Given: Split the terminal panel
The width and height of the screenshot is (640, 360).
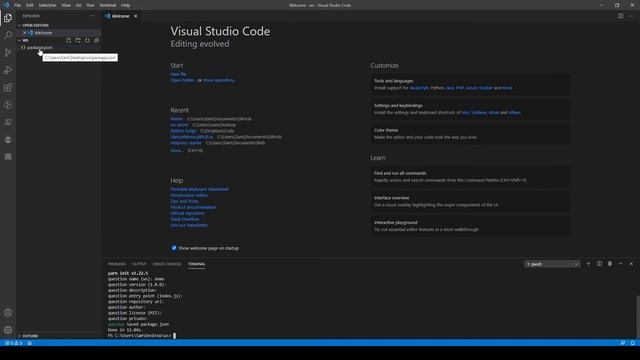Looking at the screenshot, I should coord(599,264).
